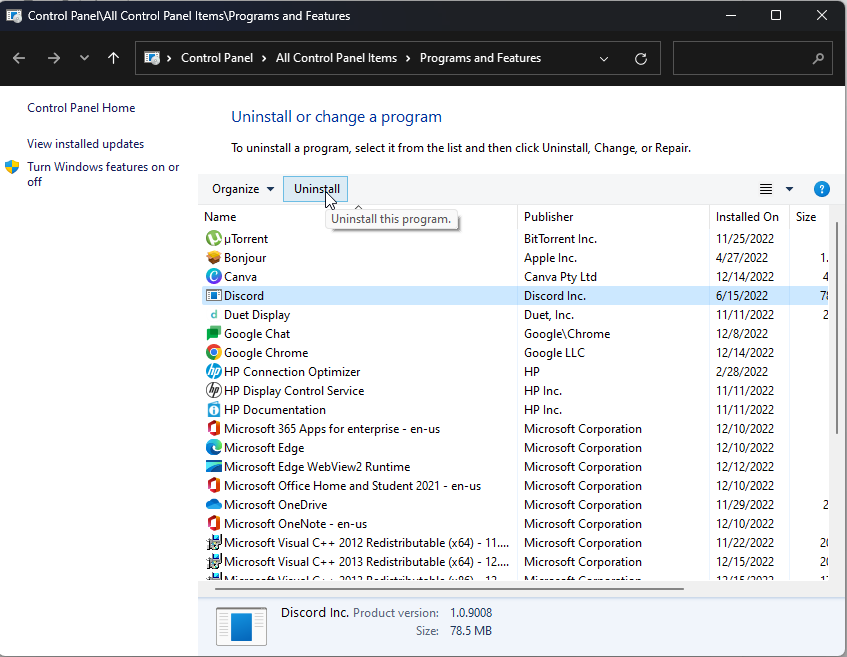847x657 pixels.
Task: Sort list by Publisher column header
Action: (549, 217)
